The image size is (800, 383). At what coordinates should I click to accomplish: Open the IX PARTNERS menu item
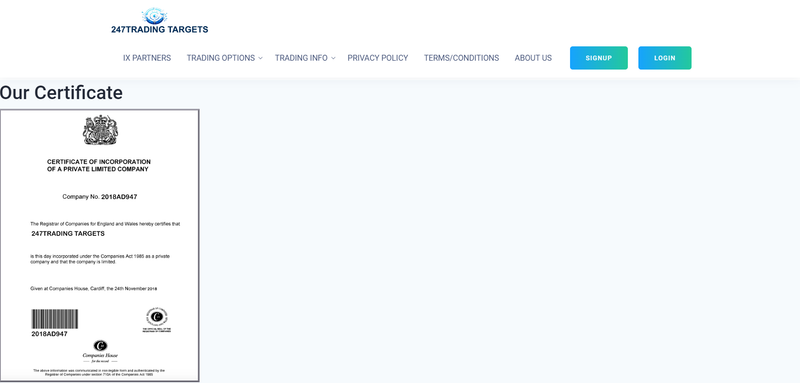tap(147, 58)
